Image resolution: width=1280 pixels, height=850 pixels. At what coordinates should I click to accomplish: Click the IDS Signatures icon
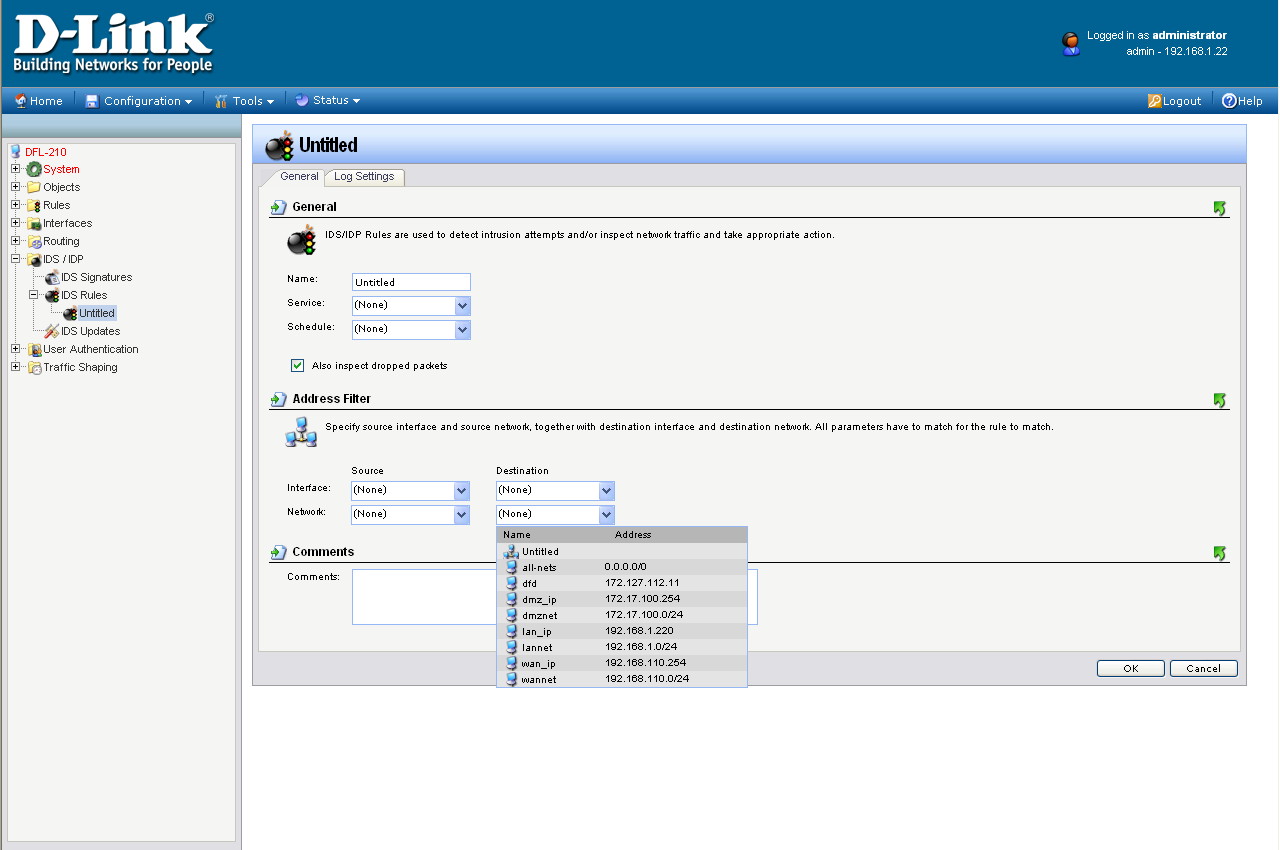click(x=52, y=277)
